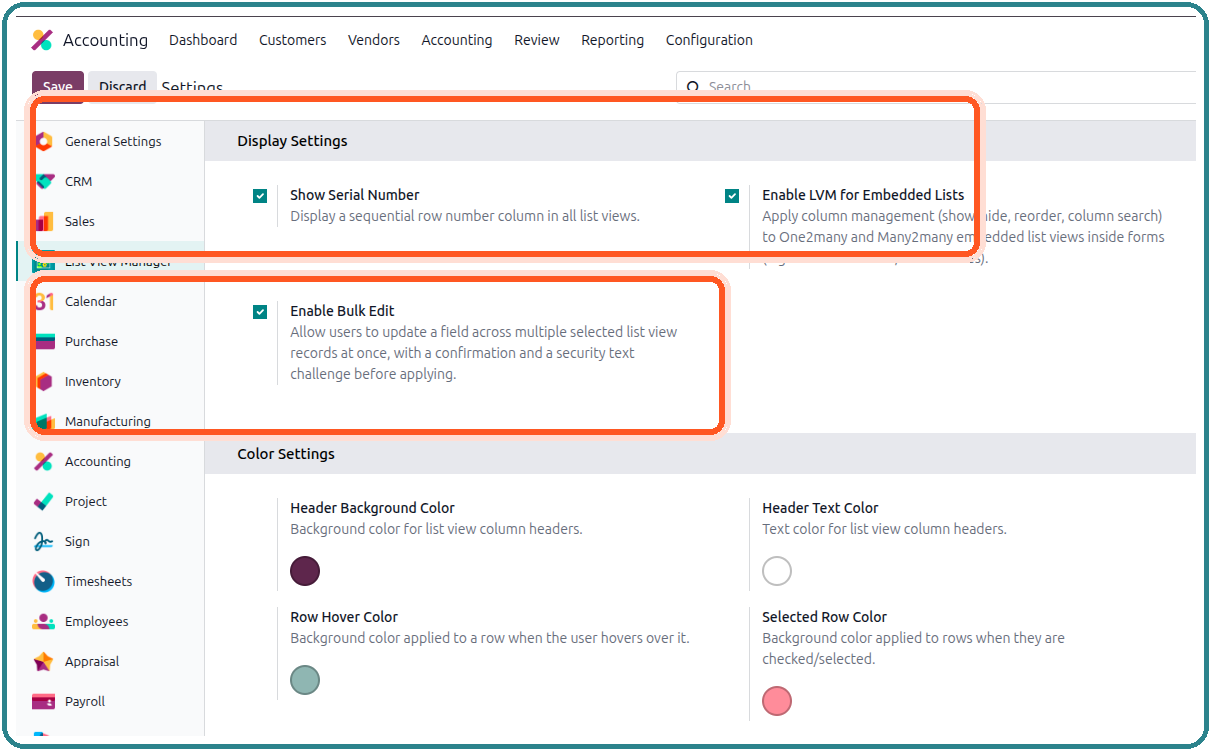Select the Timesheets clock icon

[43, 581]
